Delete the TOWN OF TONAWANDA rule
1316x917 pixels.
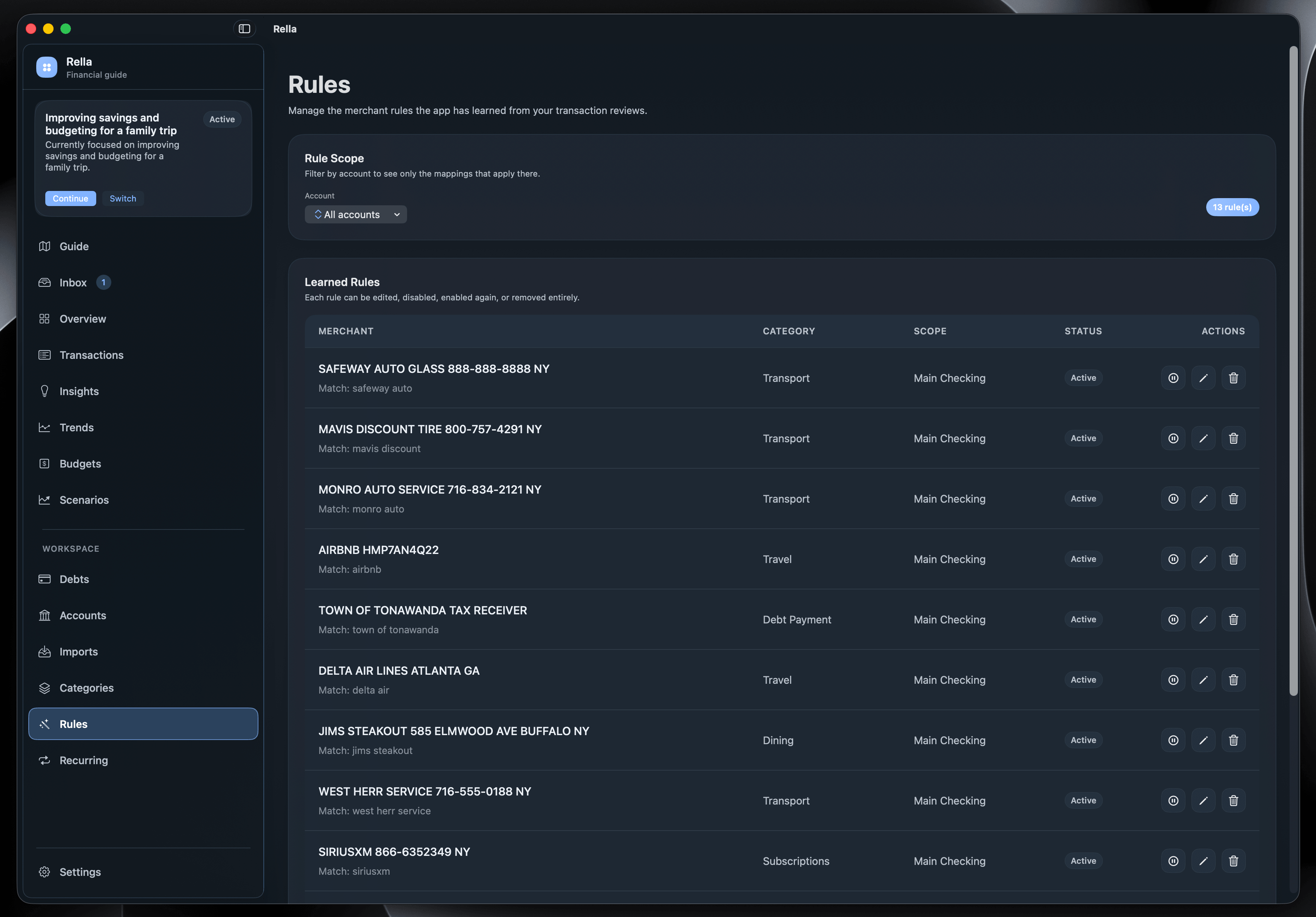(x=1233, y=620)
